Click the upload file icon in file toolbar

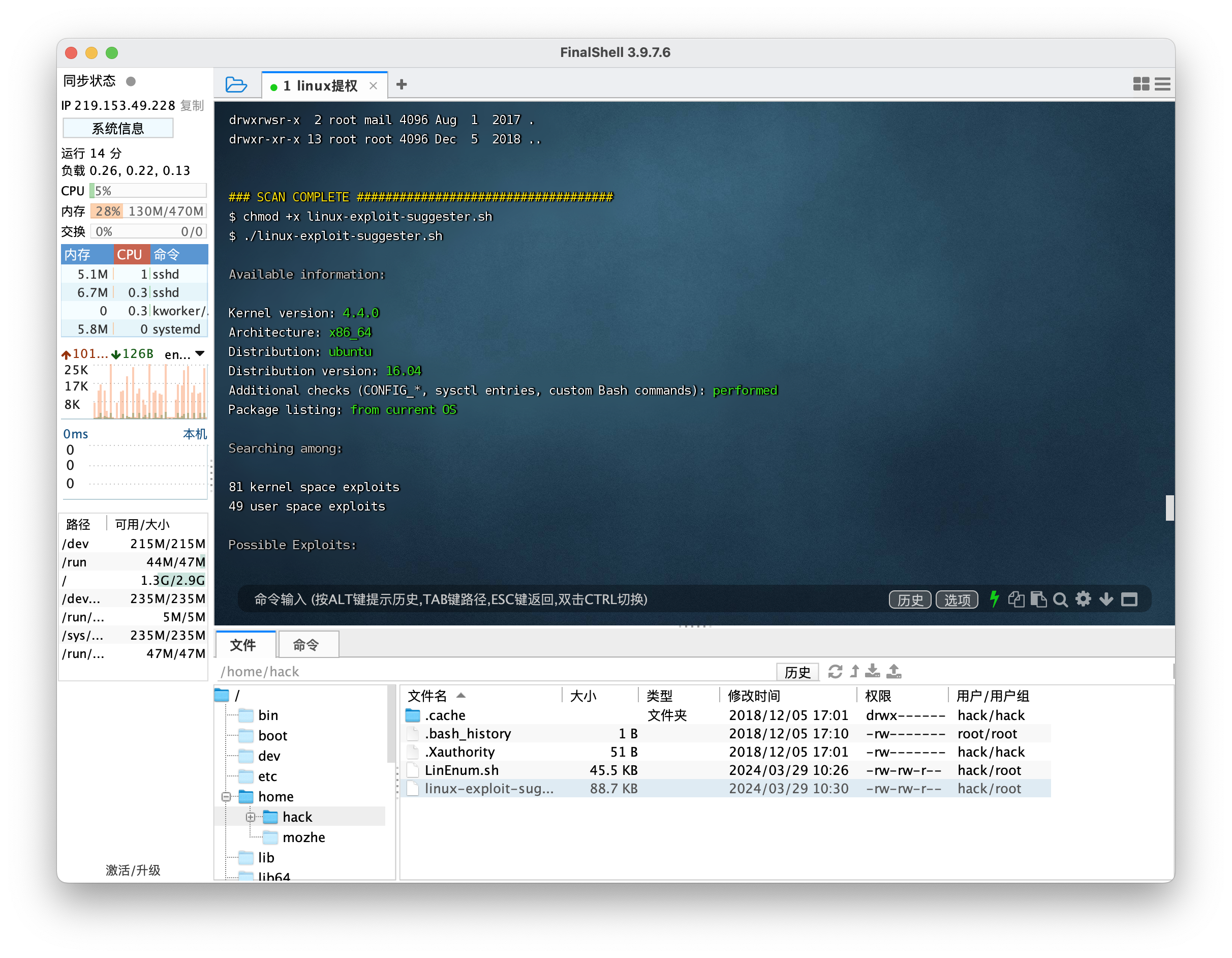tap(894, 671)
